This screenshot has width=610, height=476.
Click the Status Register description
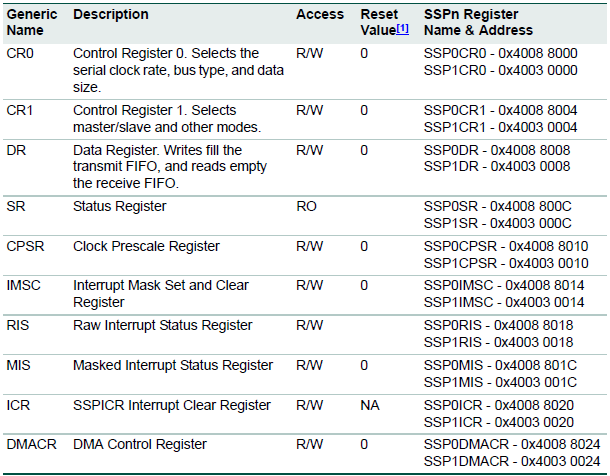click(x=119, y=206)
